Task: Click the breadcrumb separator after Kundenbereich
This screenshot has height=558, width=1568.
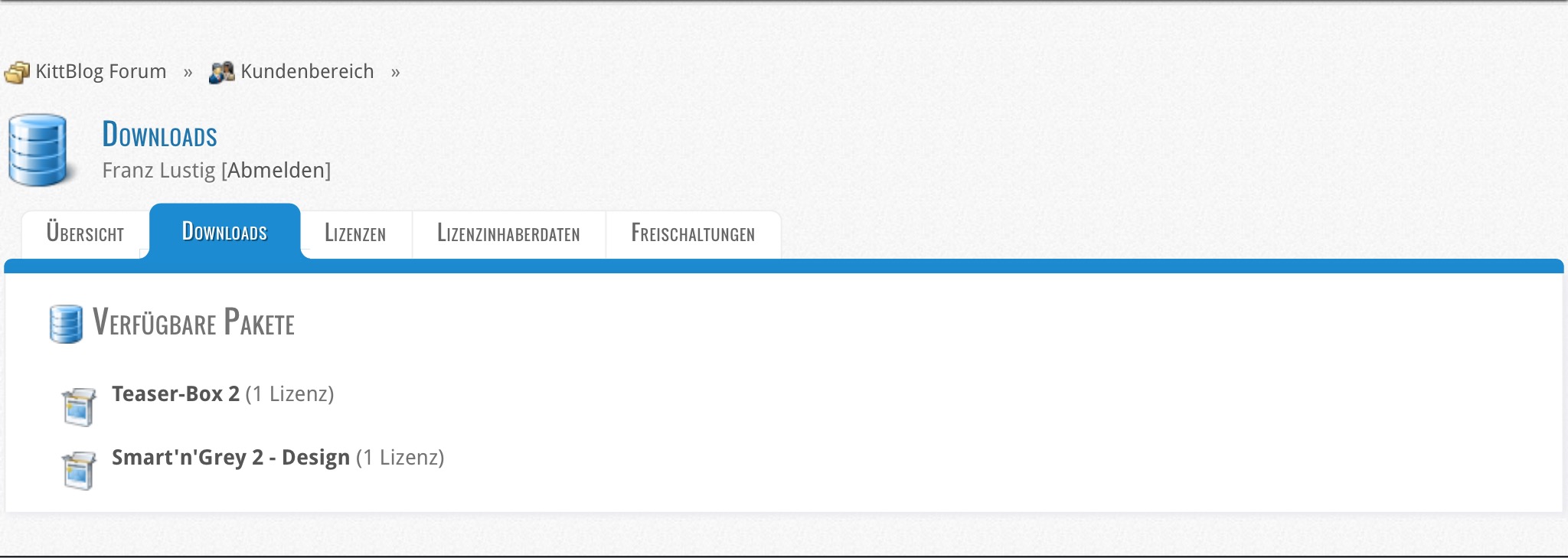Action: pyautogui.click(x=395, y=73)
